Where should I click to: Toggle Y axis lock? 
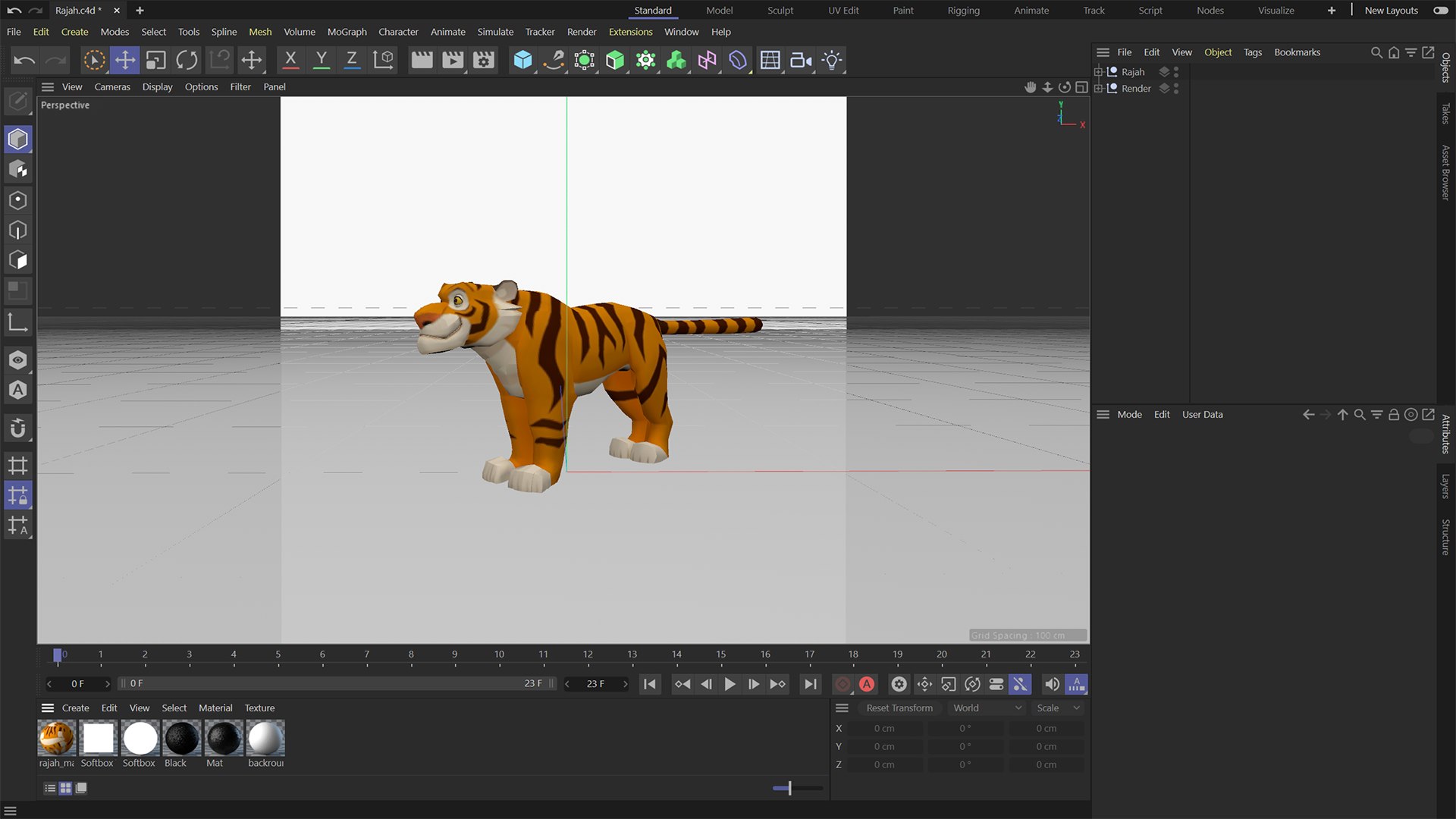[322, 60]
